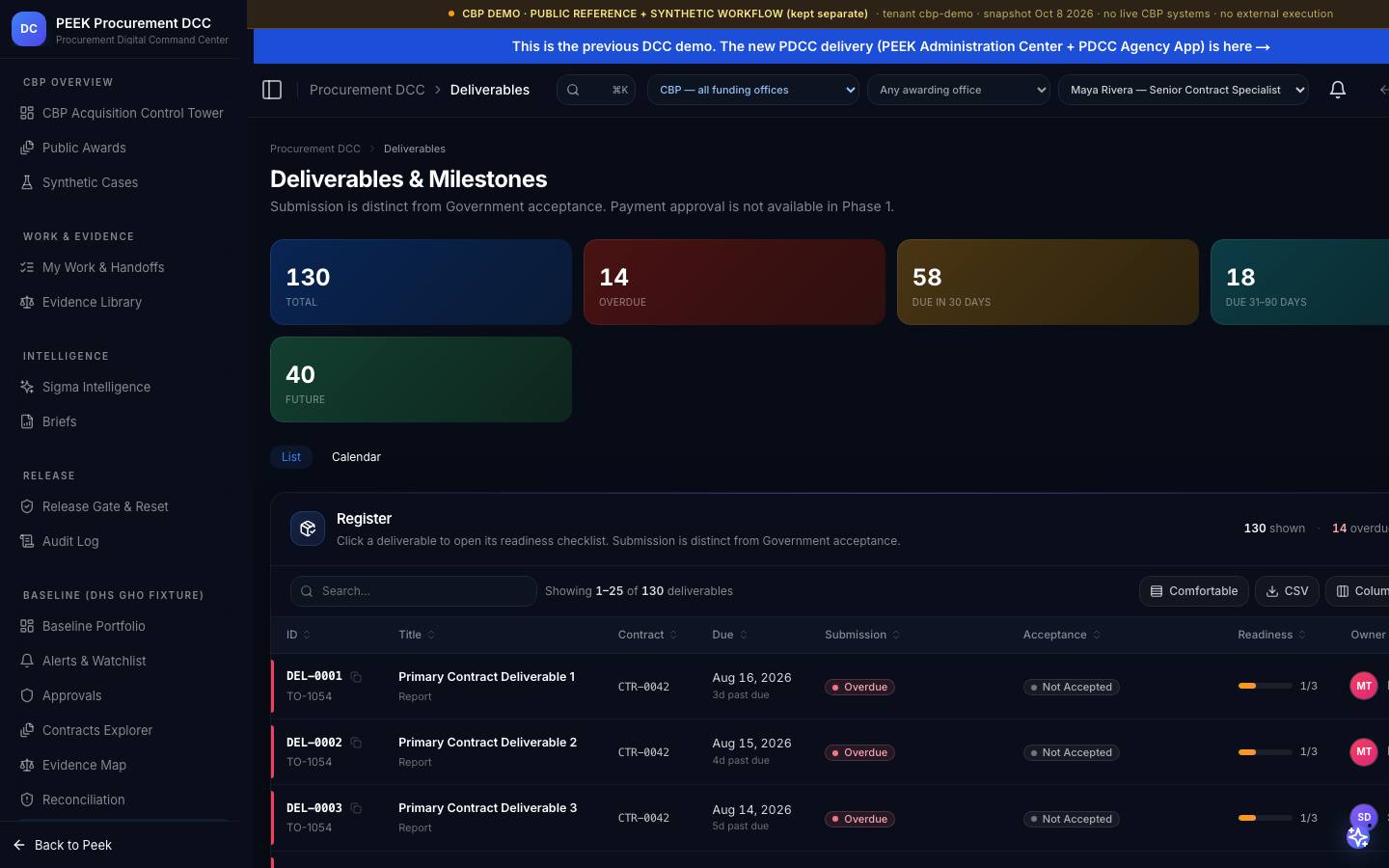Open the new PDCC delivery banner link
The height and width of the screenshot is (868, 1389).
[890, 46]
